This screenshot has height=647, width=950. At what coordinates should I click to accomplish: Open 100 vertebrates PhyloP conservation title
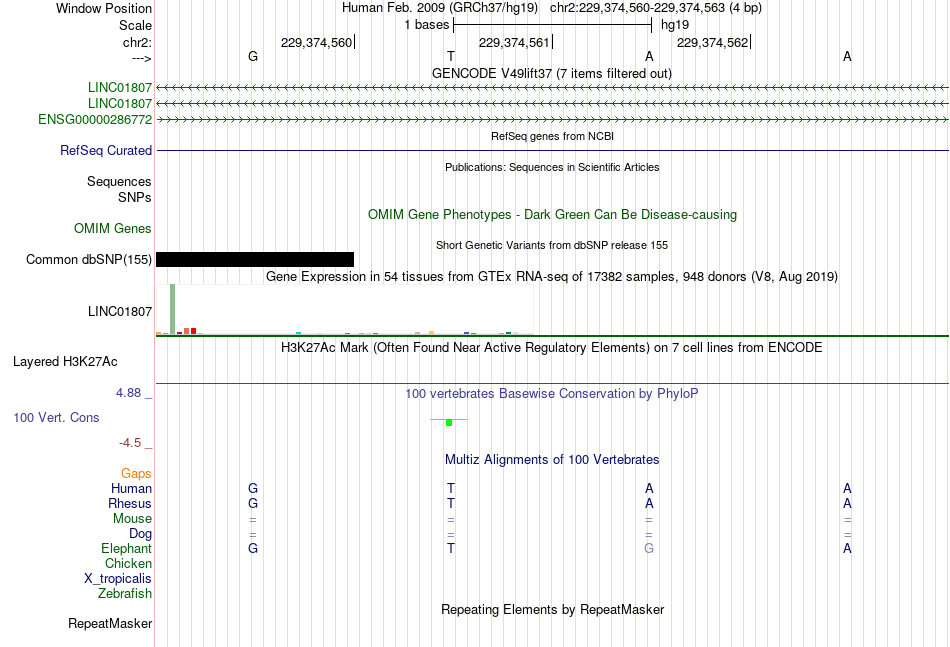click(x=551, y=394)
